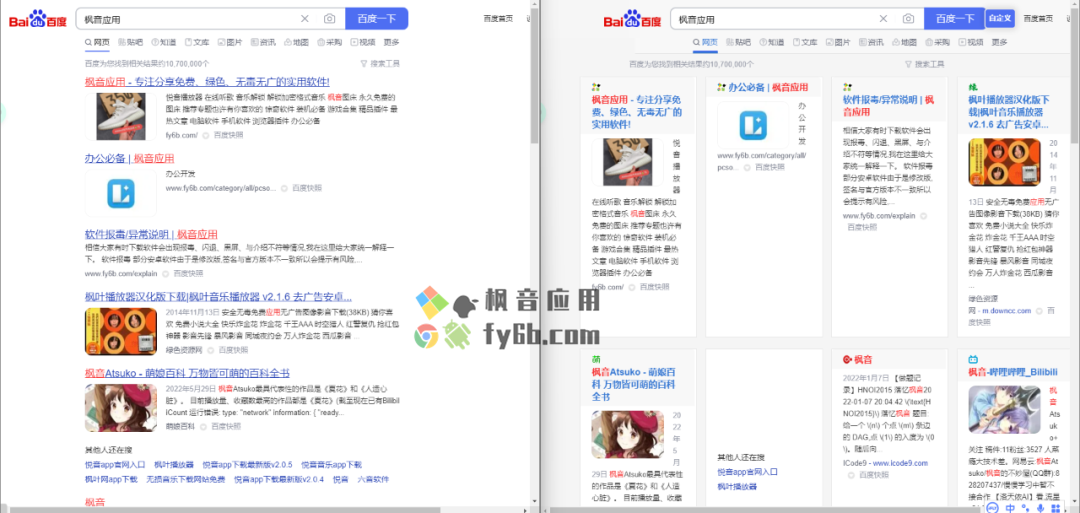Select the 贴吧 tab in the right window

pyautogui.click(x=739, y=43)
